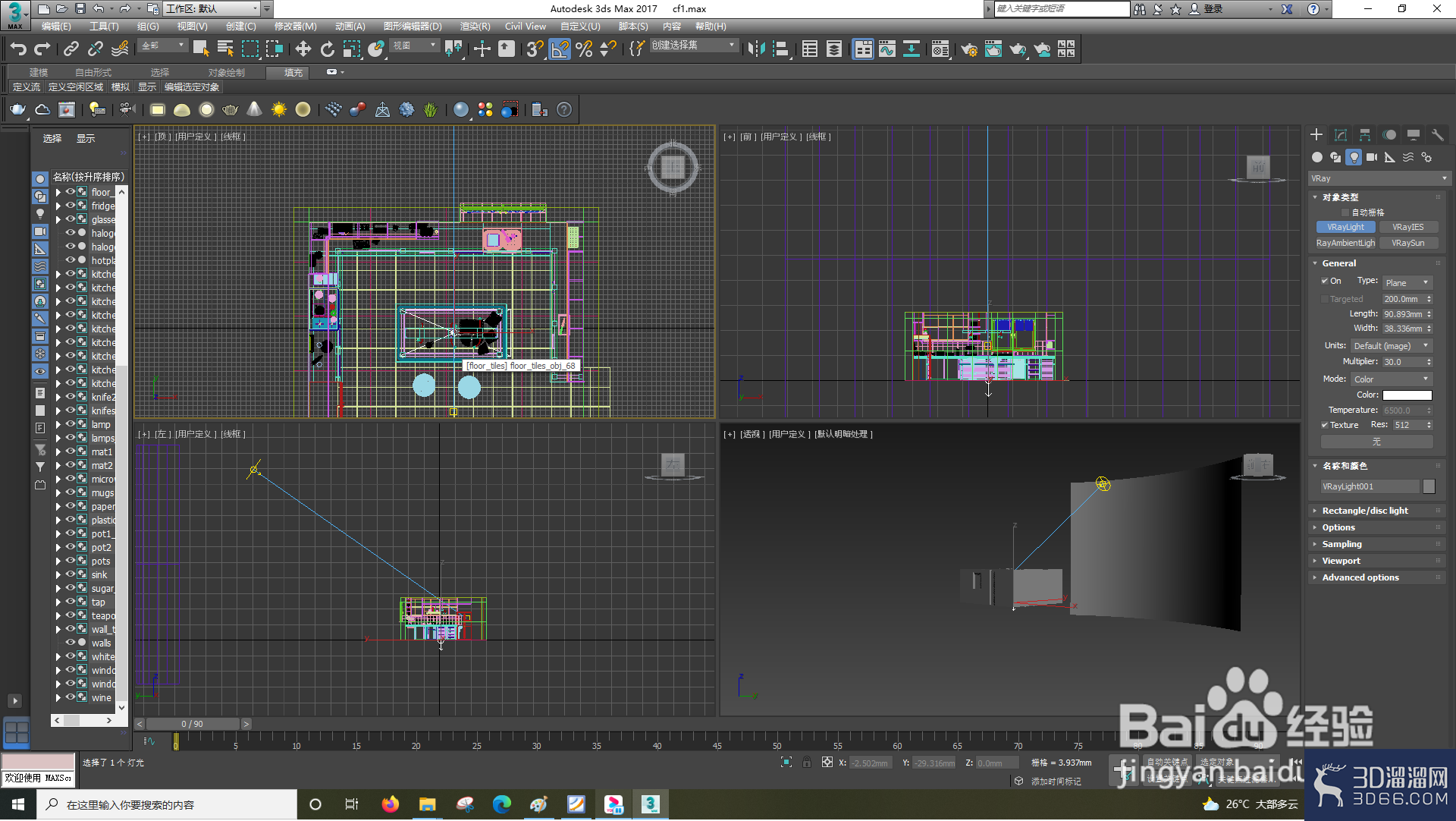Open the Motion panel tab icon
This screenshot has width=1456, height=821.
1389,134
